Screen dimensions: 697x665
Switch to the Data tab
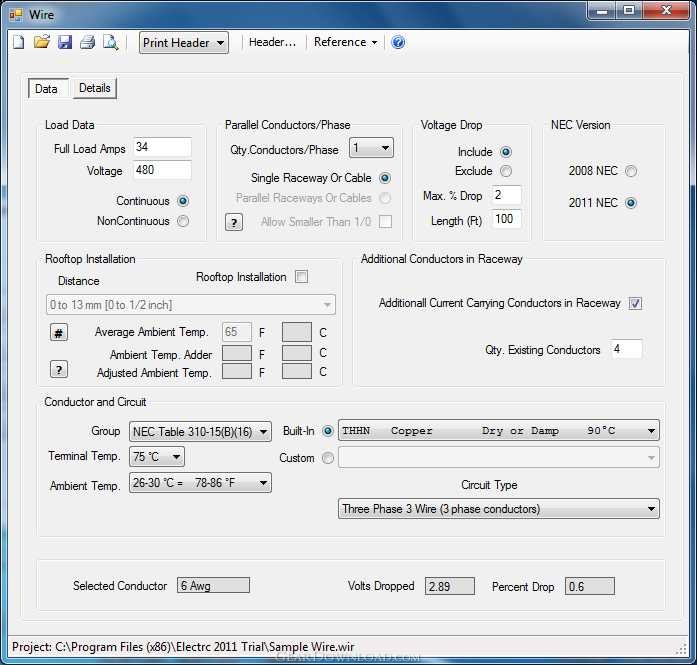pyautogui.click(x=48, y=88)
